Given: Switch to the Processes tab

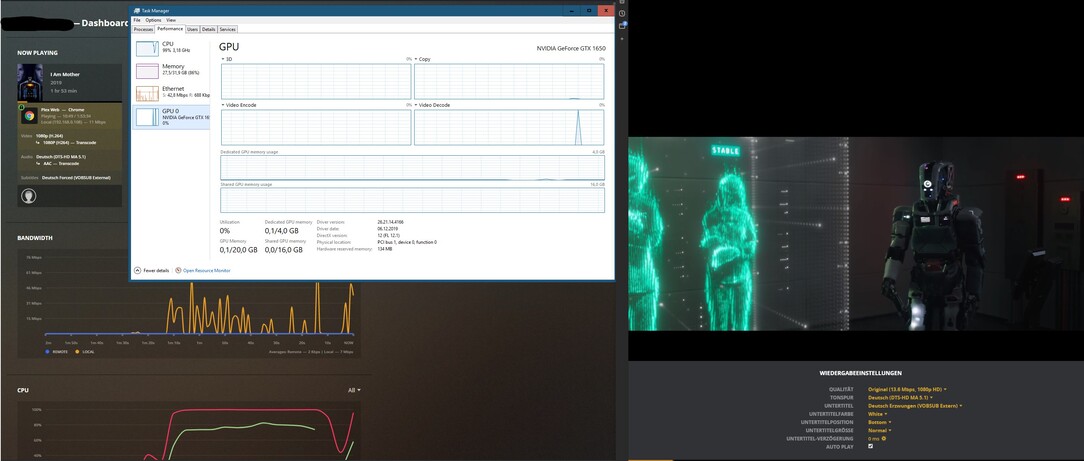Looking at the screenshot, I should pos(143,30).
